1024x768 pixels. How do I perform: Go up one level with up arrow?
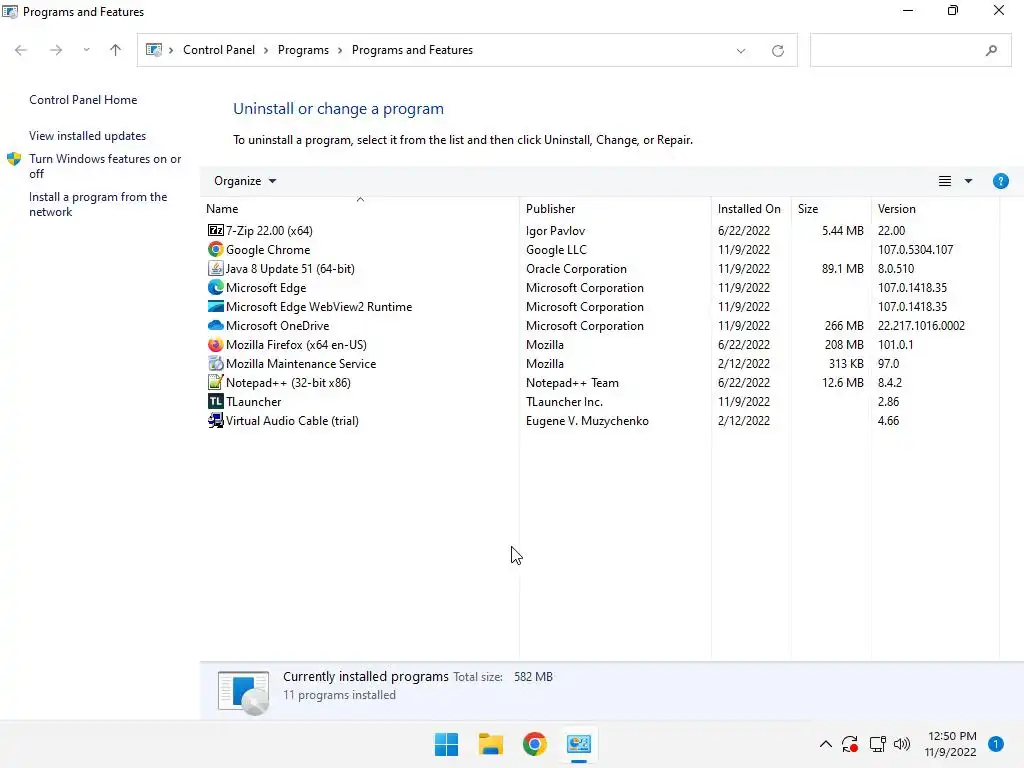(x=116, y=50)
